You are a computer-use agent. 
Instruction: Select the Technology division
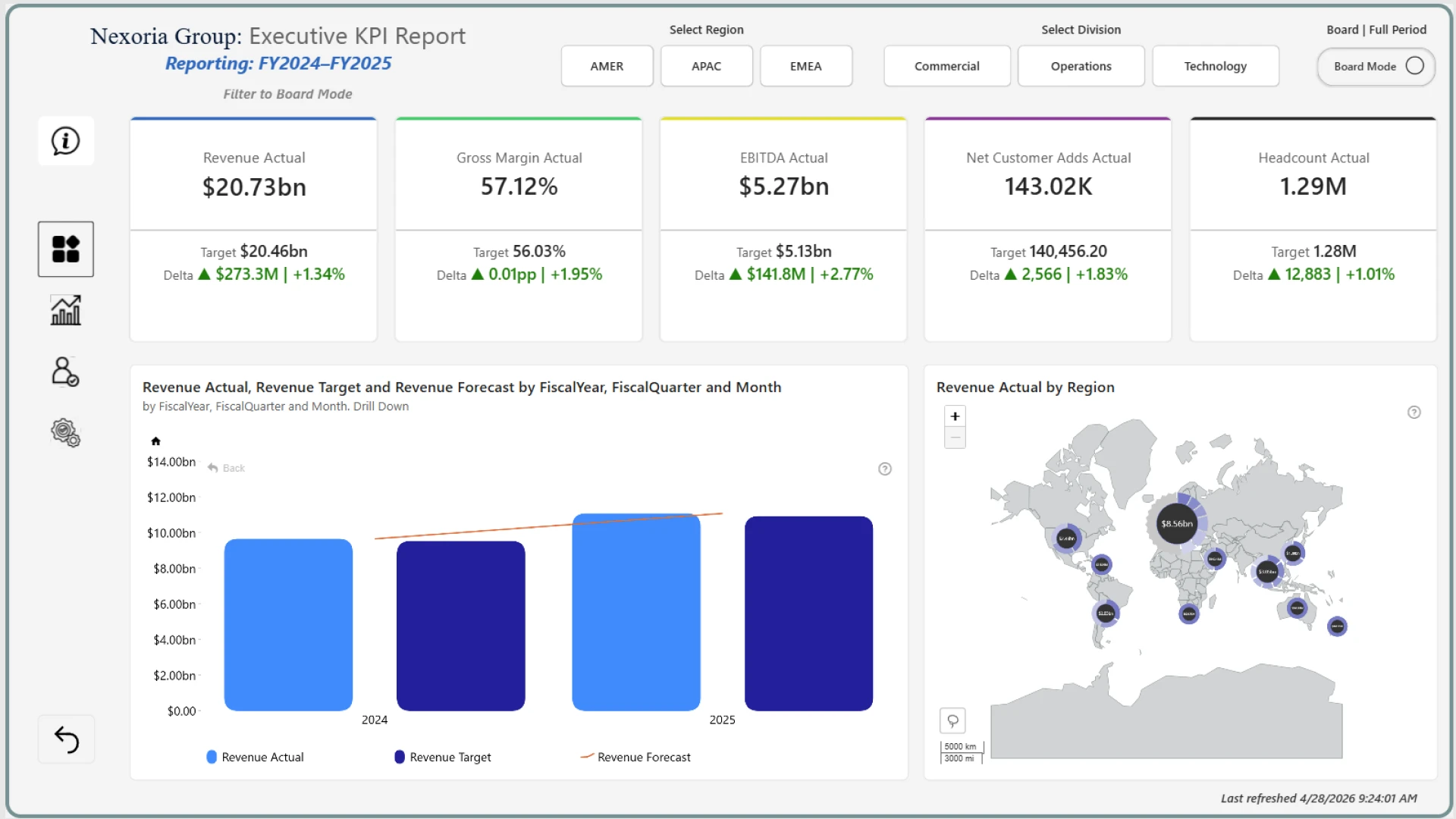(1215, 66)
